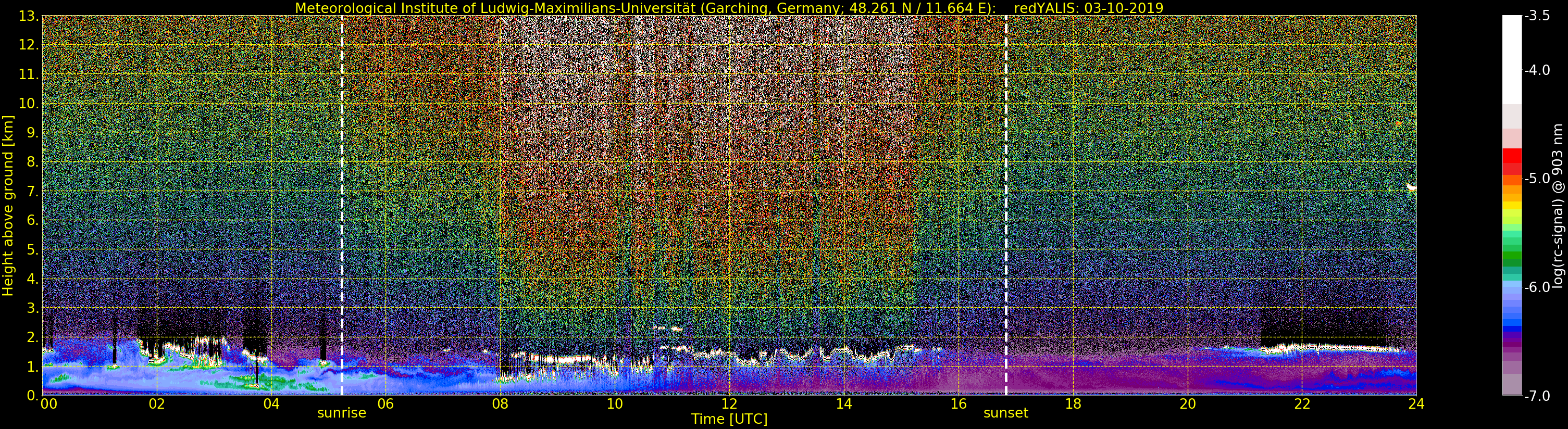Click the x-axis tick label '08'
This screenshot has height=429, width=1568.
click(500, 403)
